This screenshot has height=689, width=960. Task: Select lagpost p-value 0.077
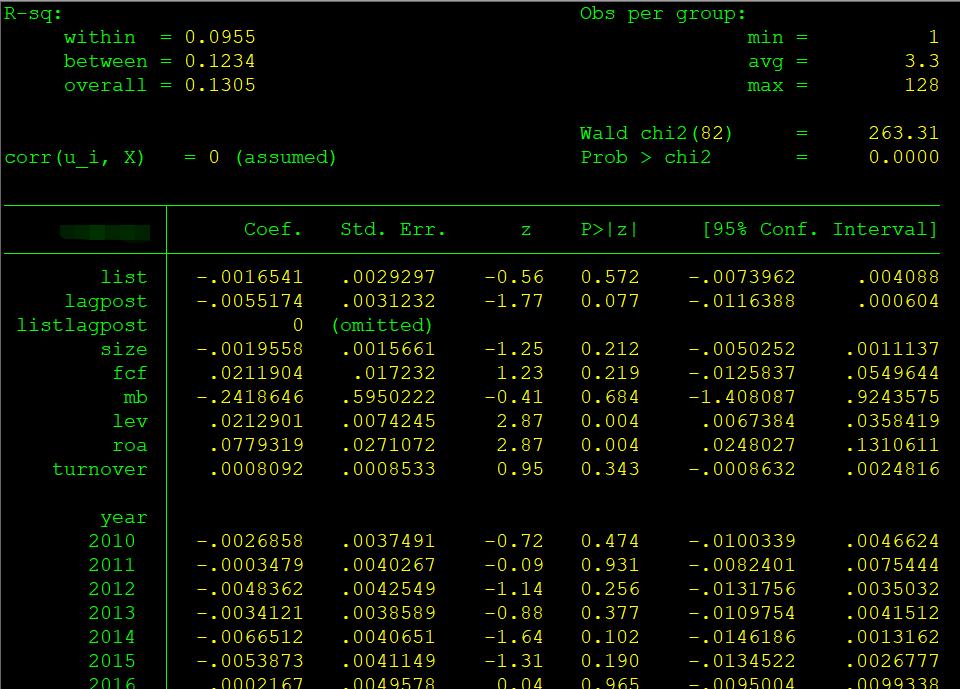[610, 301]
